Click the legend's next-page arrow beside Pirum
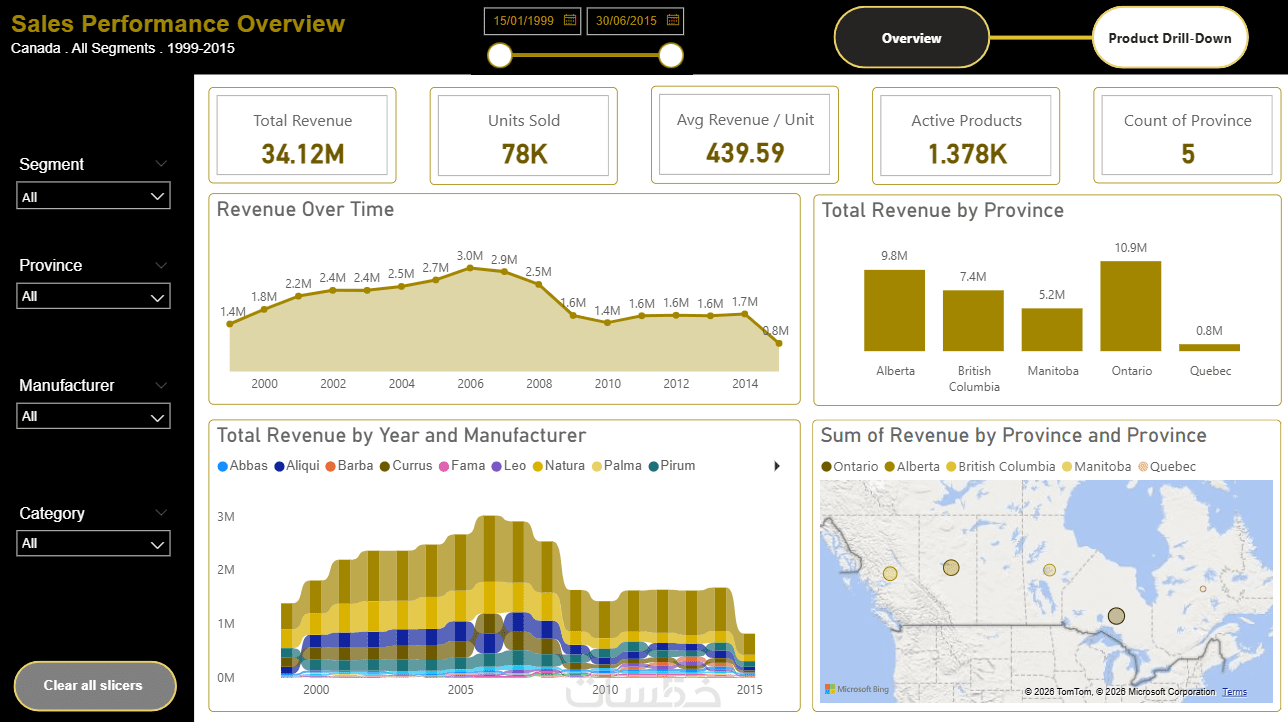The image size is (1288, 722). tap(775, 466)
